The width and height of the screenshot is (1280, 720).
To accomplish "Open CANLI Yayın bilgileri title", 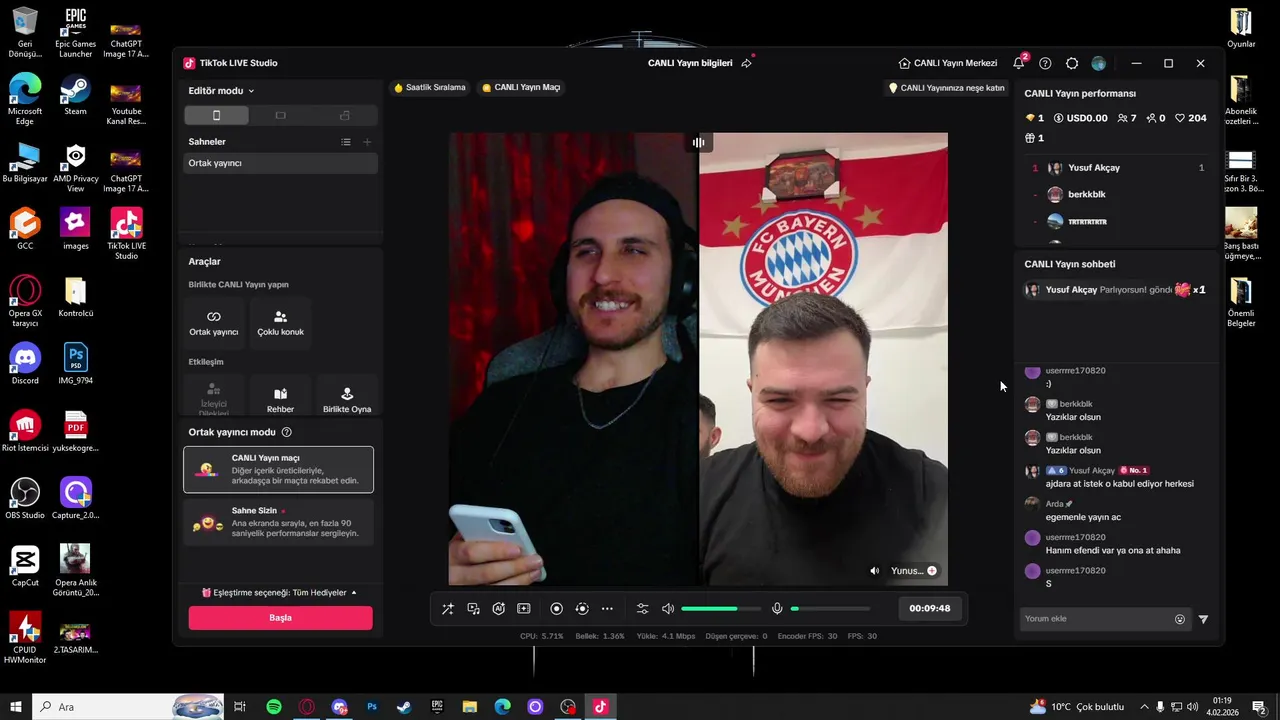I will click(690, 63).
